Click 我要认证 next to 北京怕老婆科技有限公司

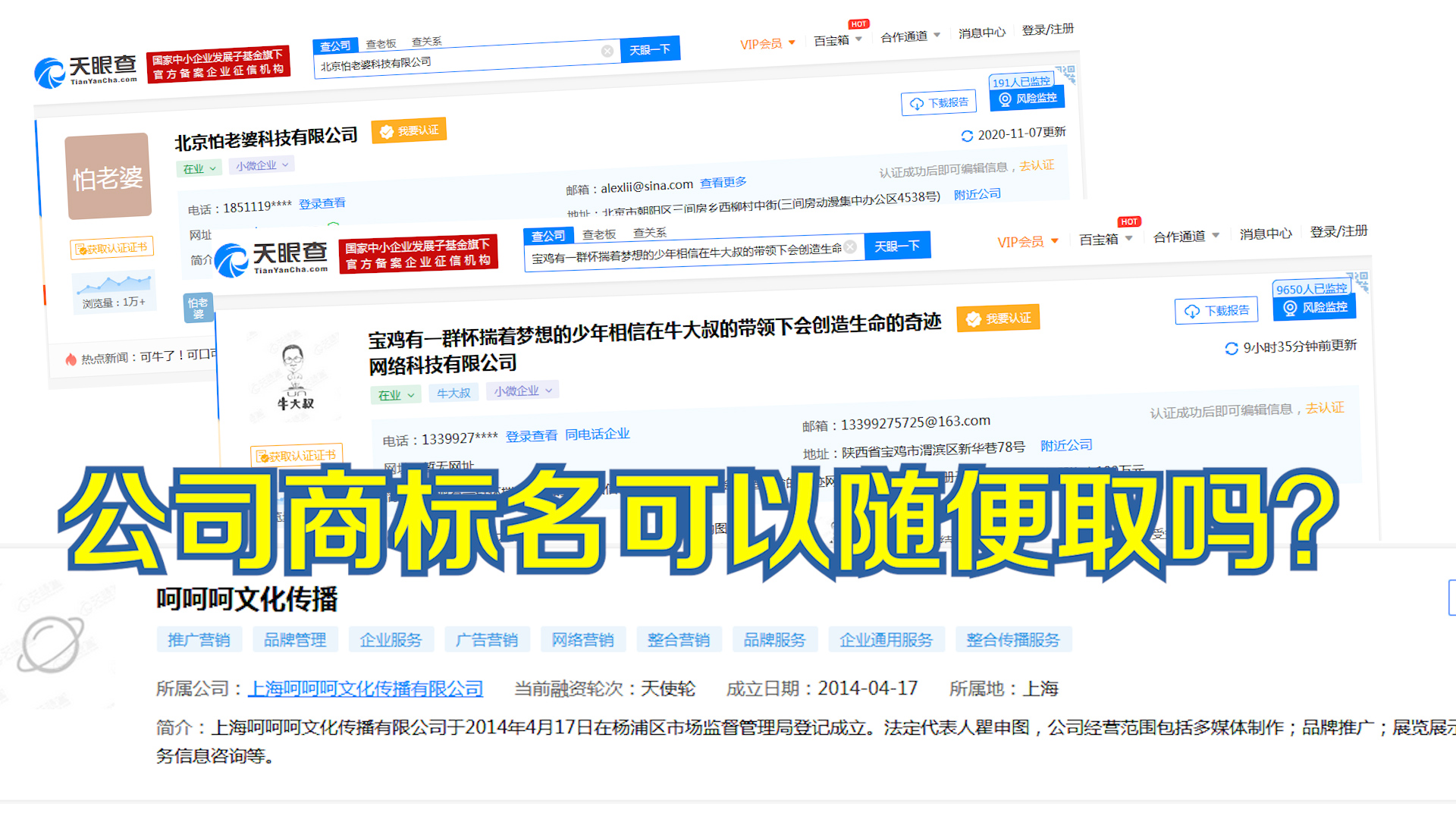(409, 131)
